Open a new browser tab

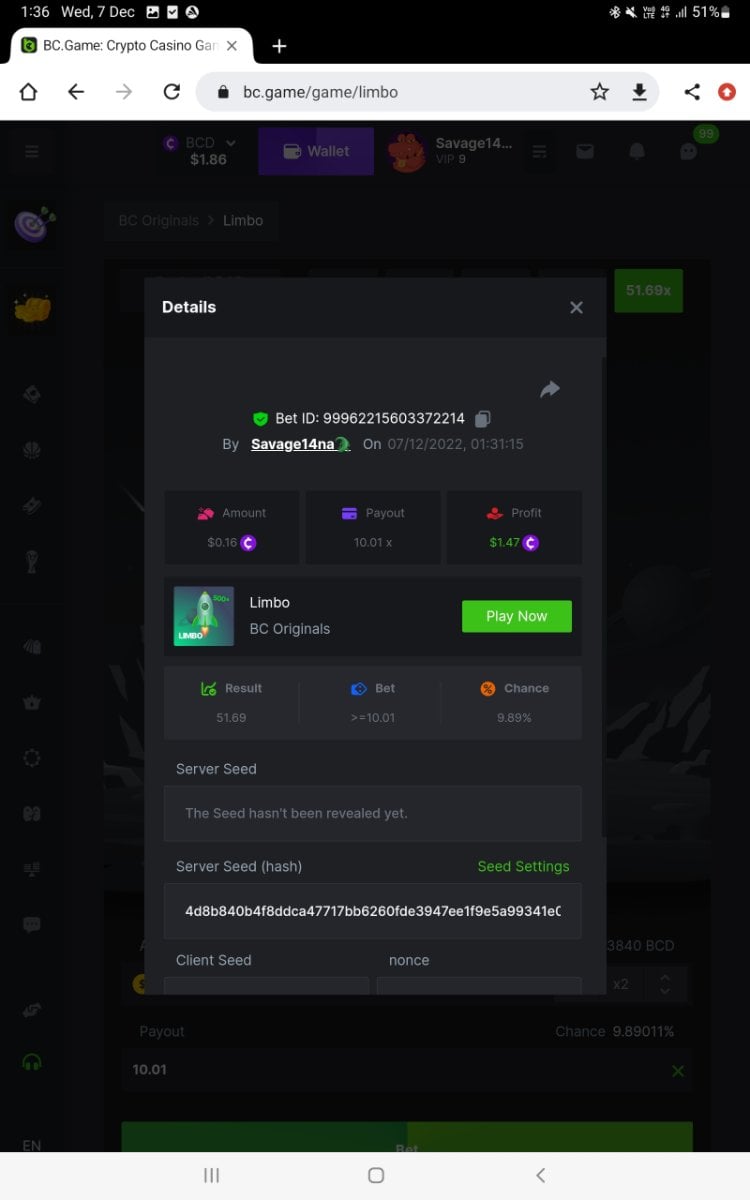point(279,46)
